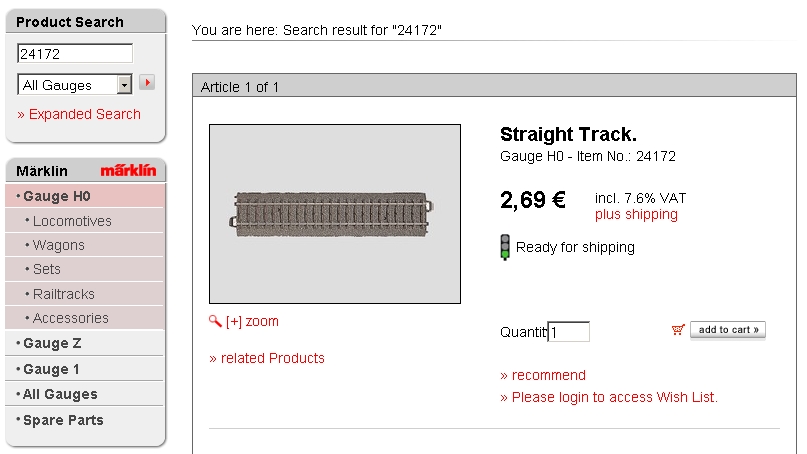Click the red search arrow button
This screenshot has width=807, height=454.
tap(147, 82)
